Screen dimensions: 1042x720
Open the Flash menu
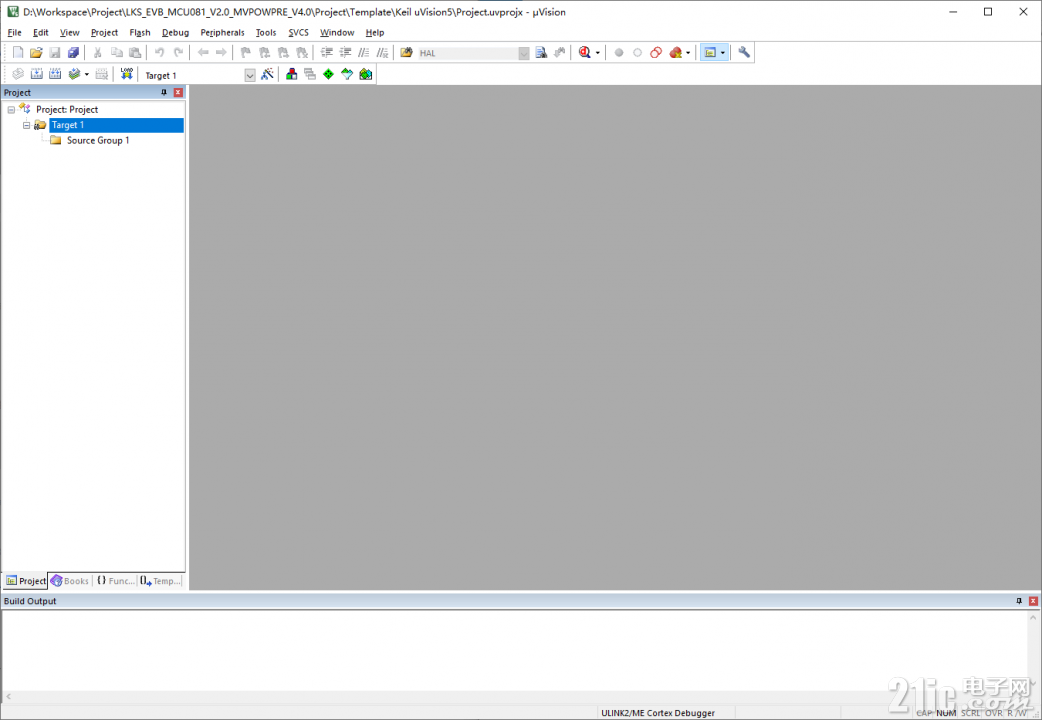pyautogui.click(x=140, y=33)
